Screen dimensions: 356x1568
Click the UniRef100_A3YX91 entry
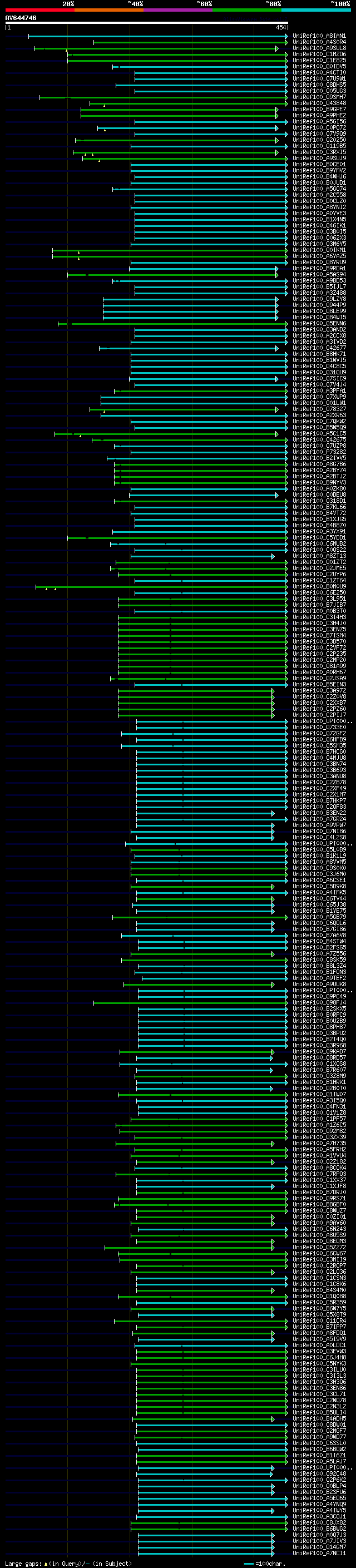(x=319, y=531)
